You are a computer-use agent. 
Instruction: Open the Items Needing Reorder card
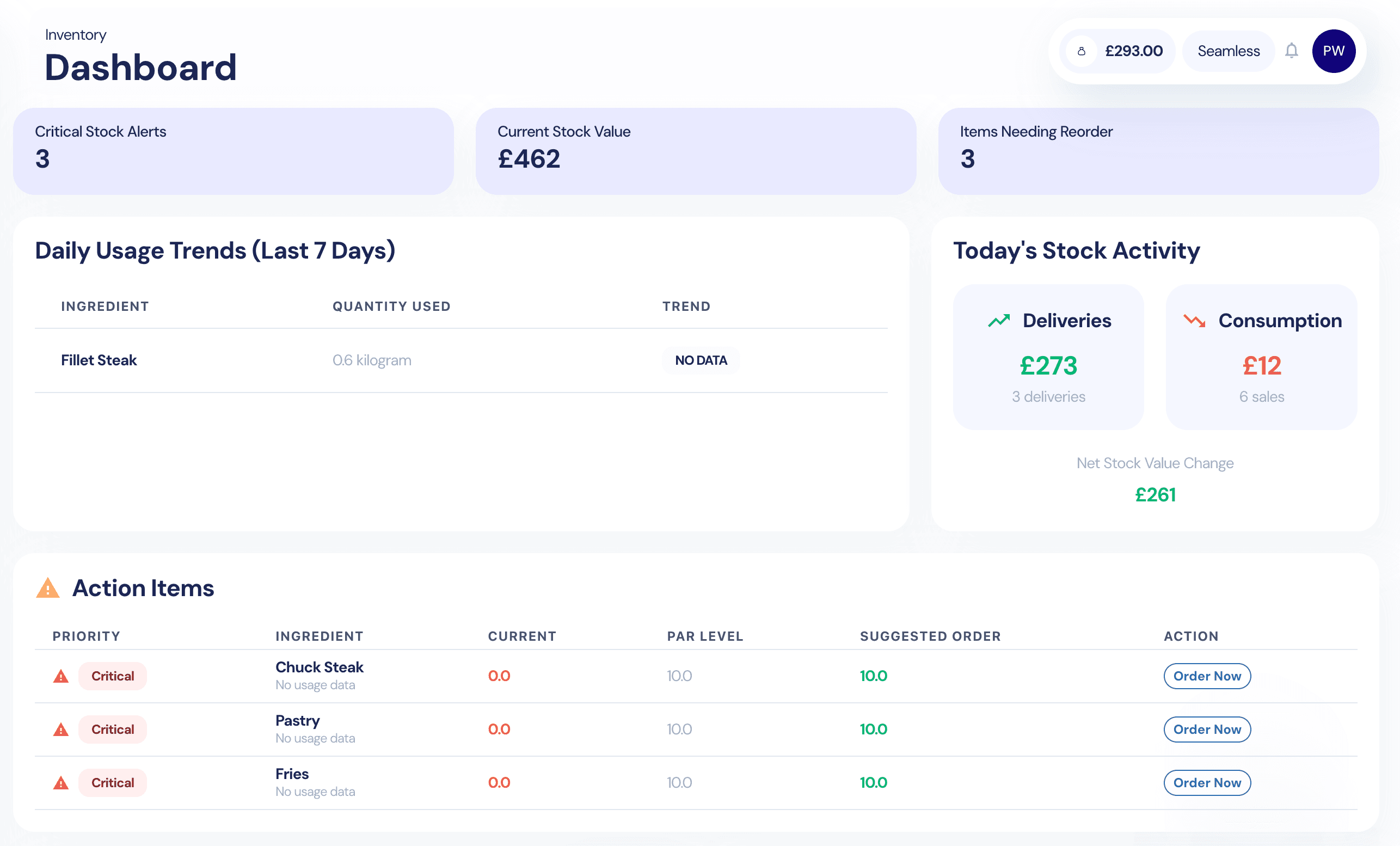1158,151
